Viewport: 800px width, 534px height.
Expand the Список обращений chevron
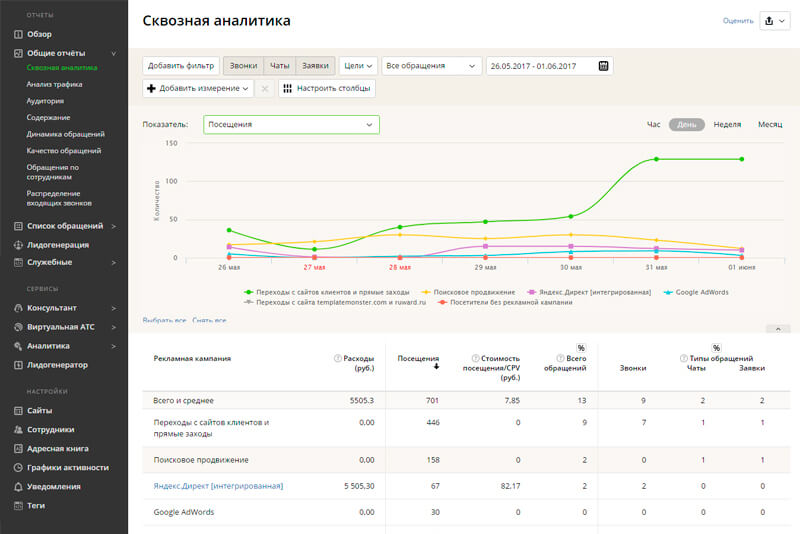pos(114,226)
